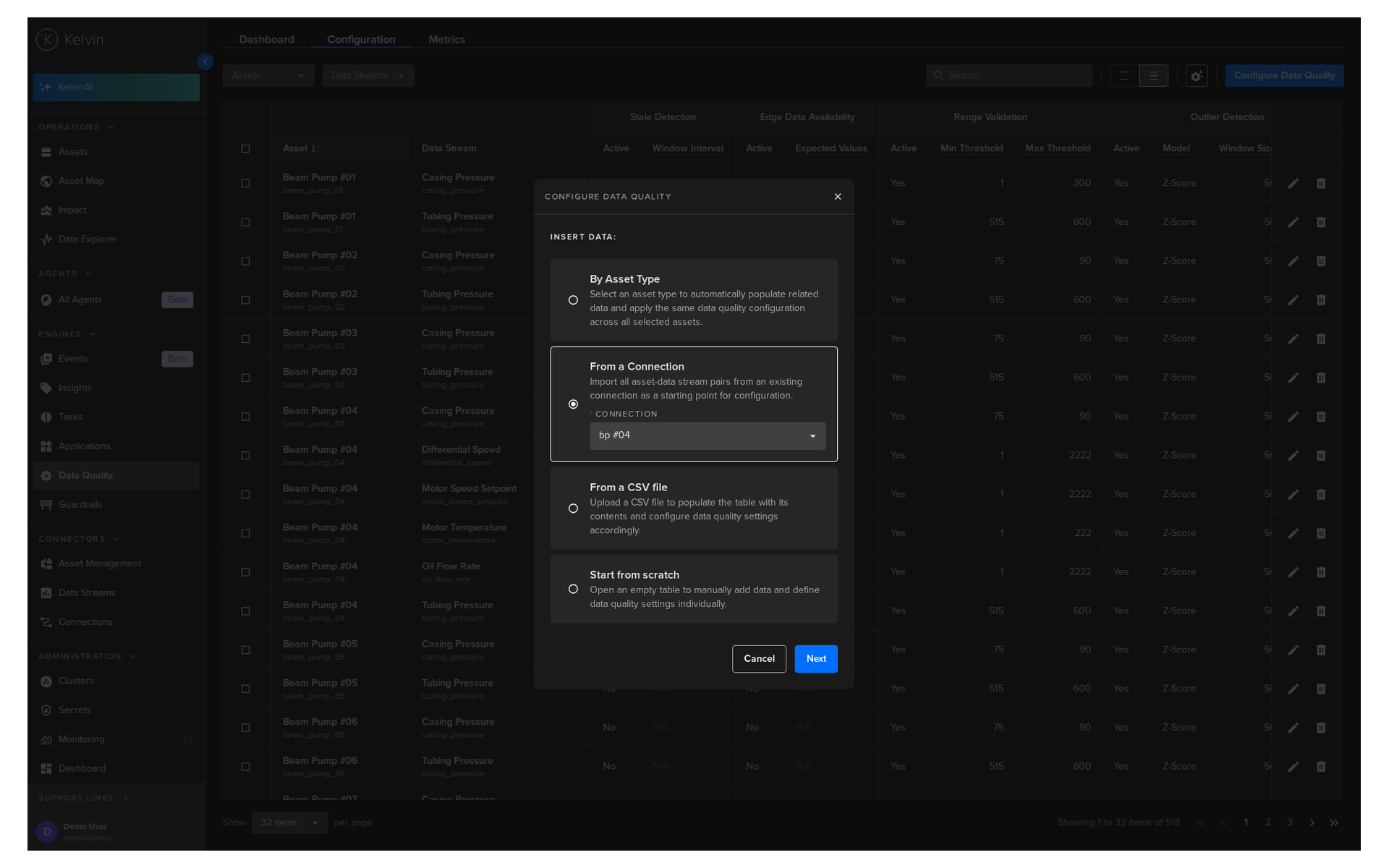Toggle the select-all checkbox in table header
The width and height of the screenshot is (1389, 868).
click(245, 149)
